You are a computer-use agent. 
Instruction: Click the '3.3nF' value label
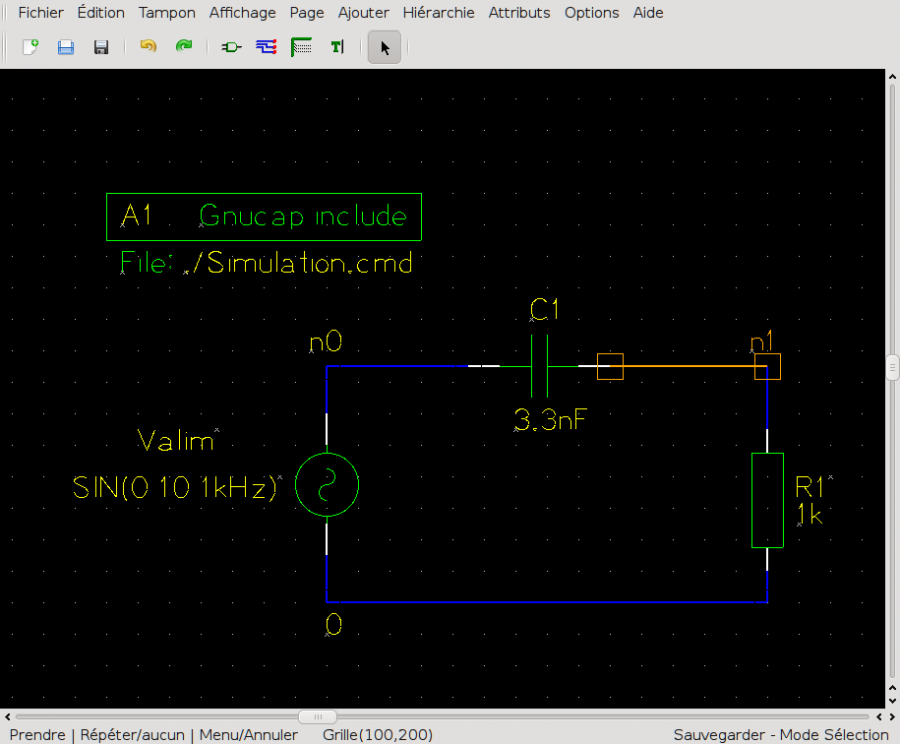tap(550, 420)
